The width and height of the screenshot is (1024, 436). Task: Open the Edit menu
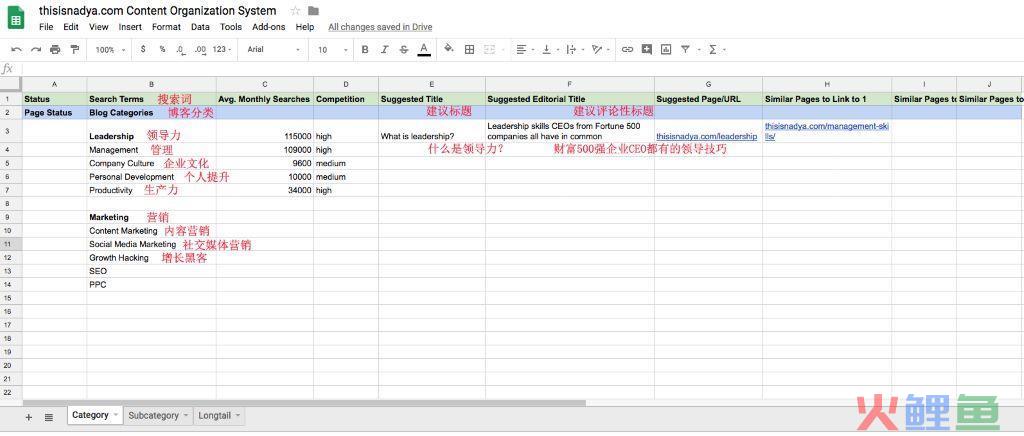[x=71, y=27]
